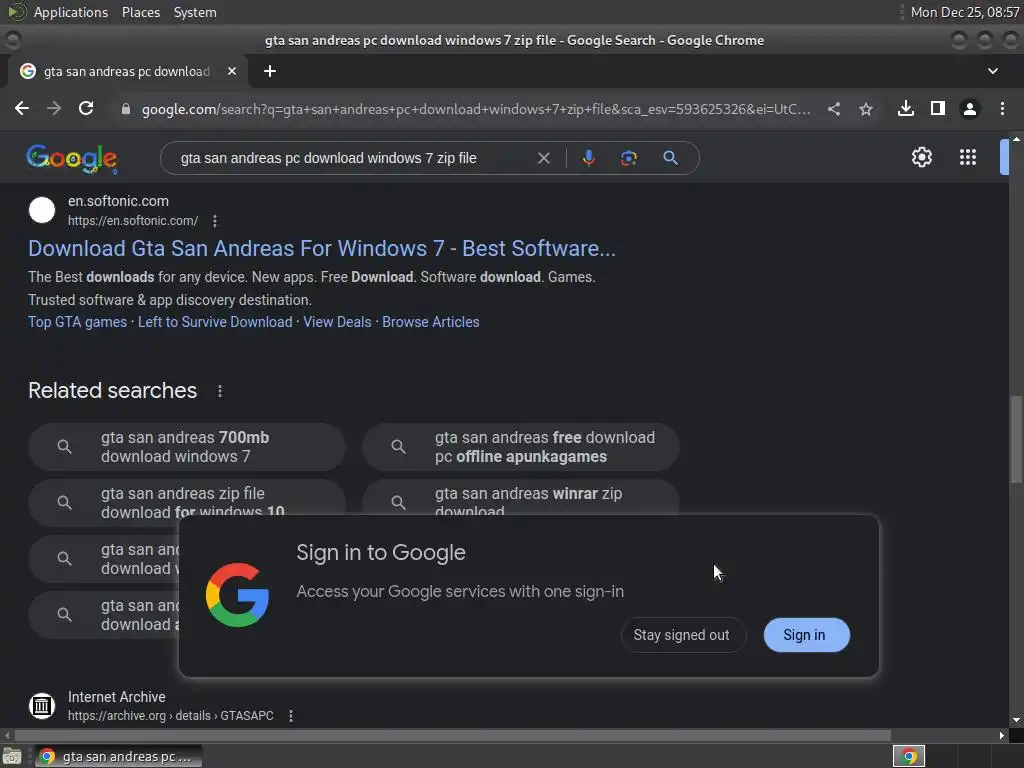Click Stay signed out button
Image resolution: width=1024 pixels, height=768 pixels.
[x=682, y=635]
